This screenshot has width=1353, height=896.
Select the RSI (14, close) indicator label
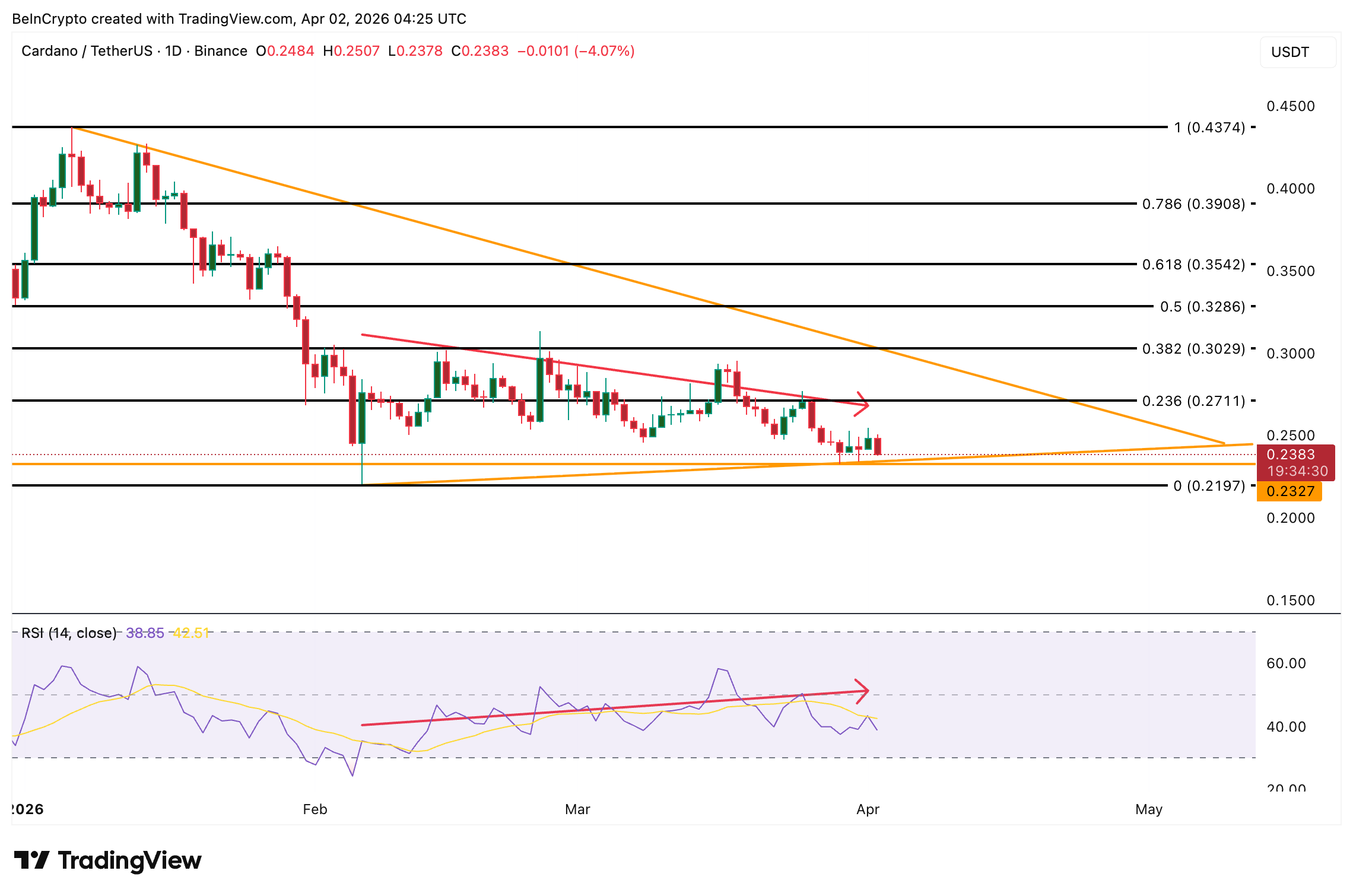click(x=68, y=633)
